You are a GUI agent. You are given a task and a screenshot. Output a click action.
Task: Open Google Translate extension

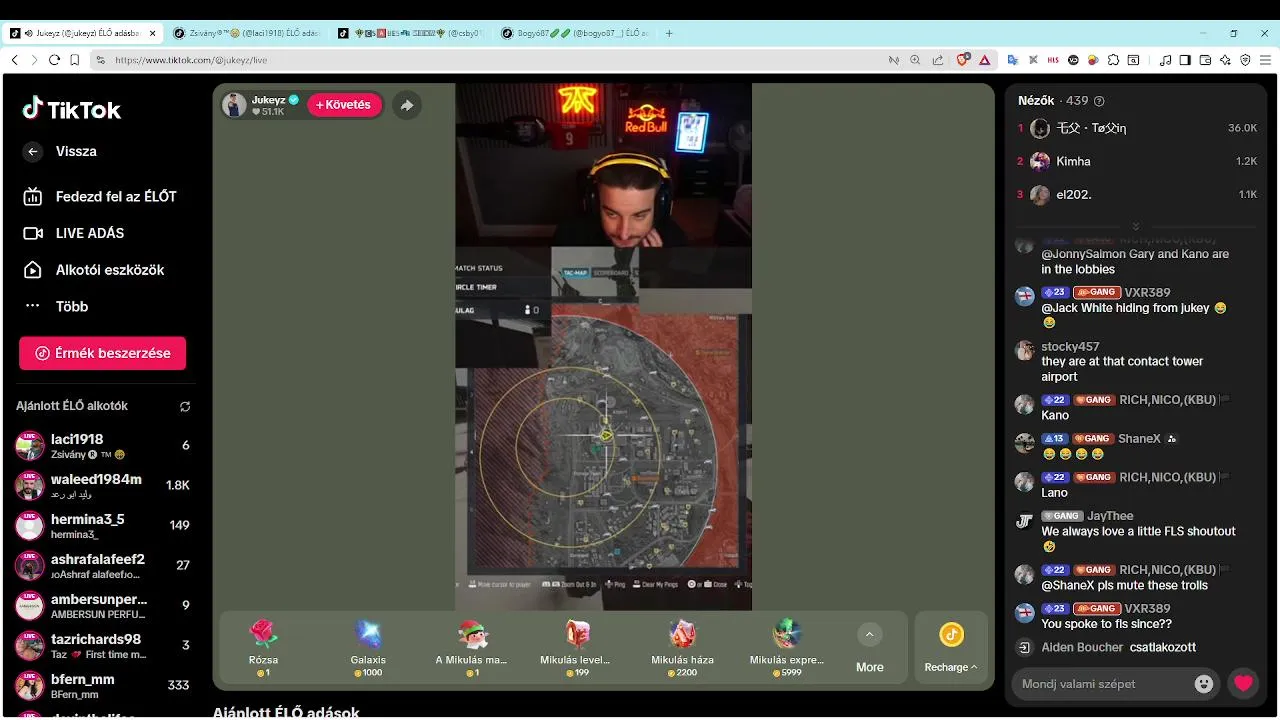[1012, 60]
